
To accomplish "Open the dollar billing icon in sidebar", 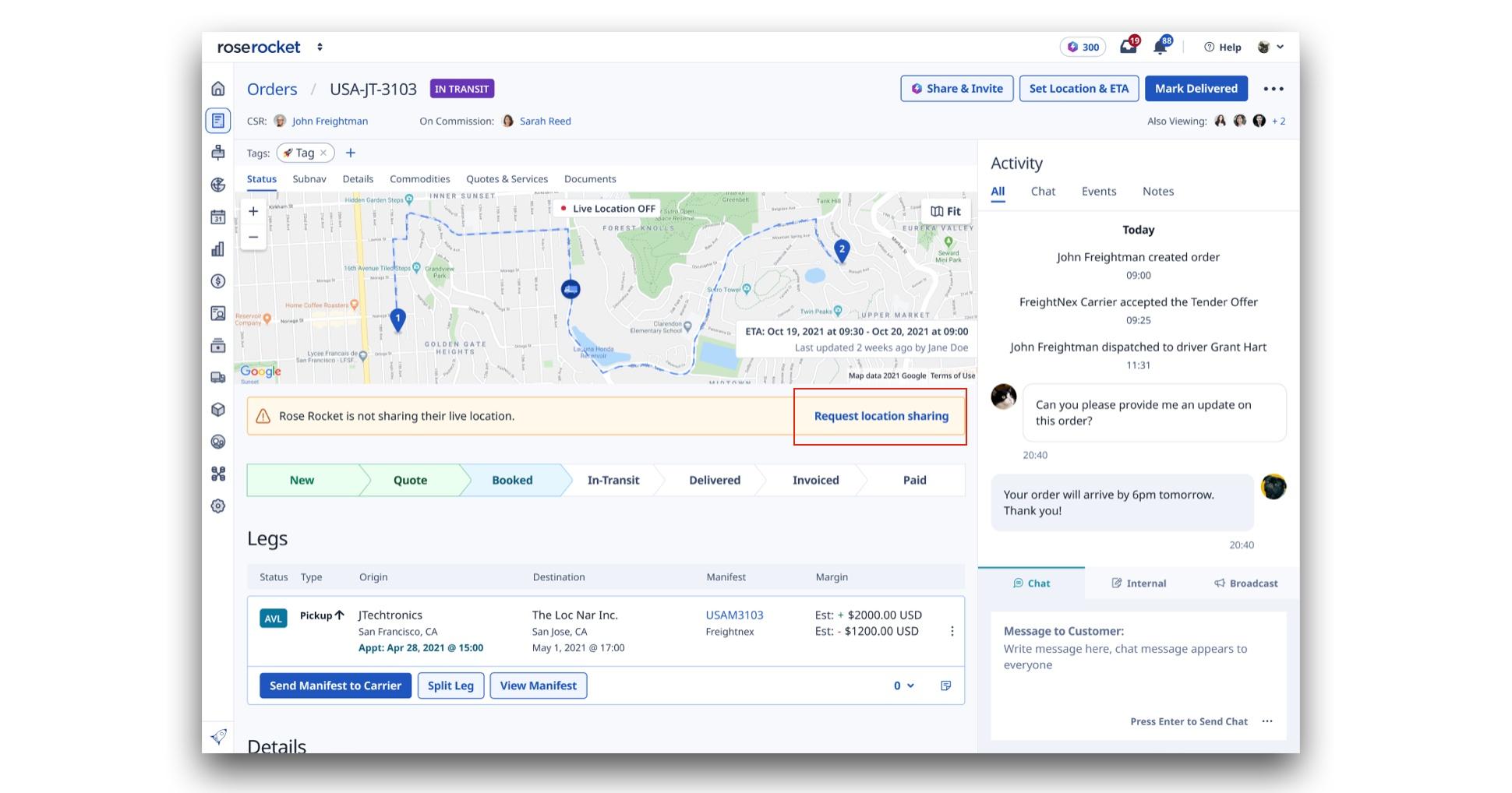I will click(218, 281).
